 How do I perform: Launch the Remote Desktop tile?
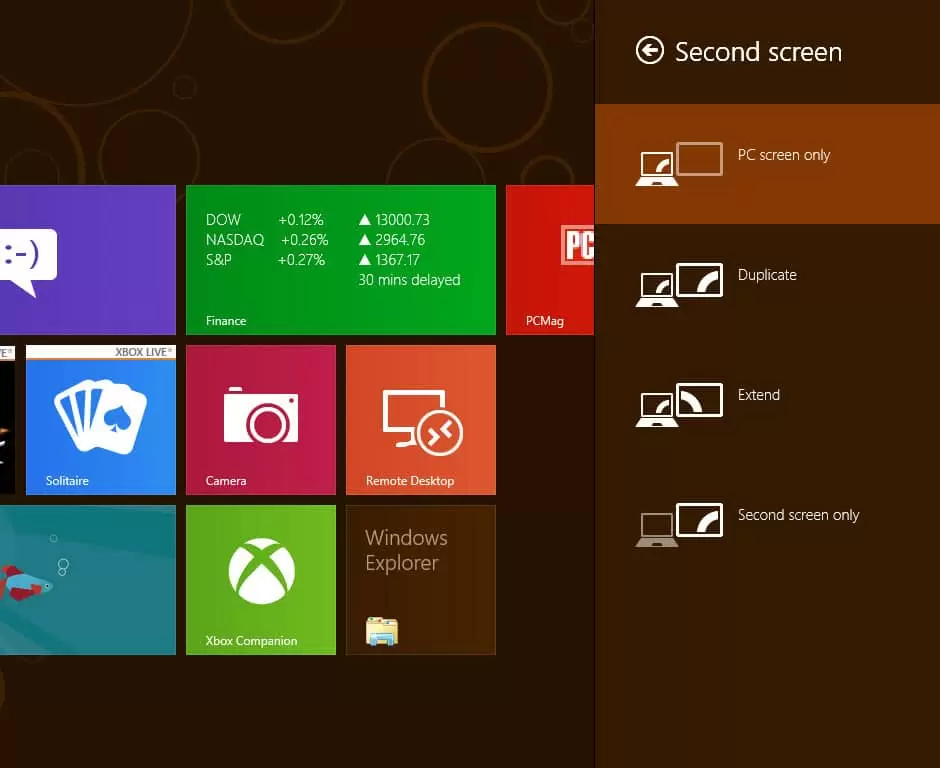(421, 420)
